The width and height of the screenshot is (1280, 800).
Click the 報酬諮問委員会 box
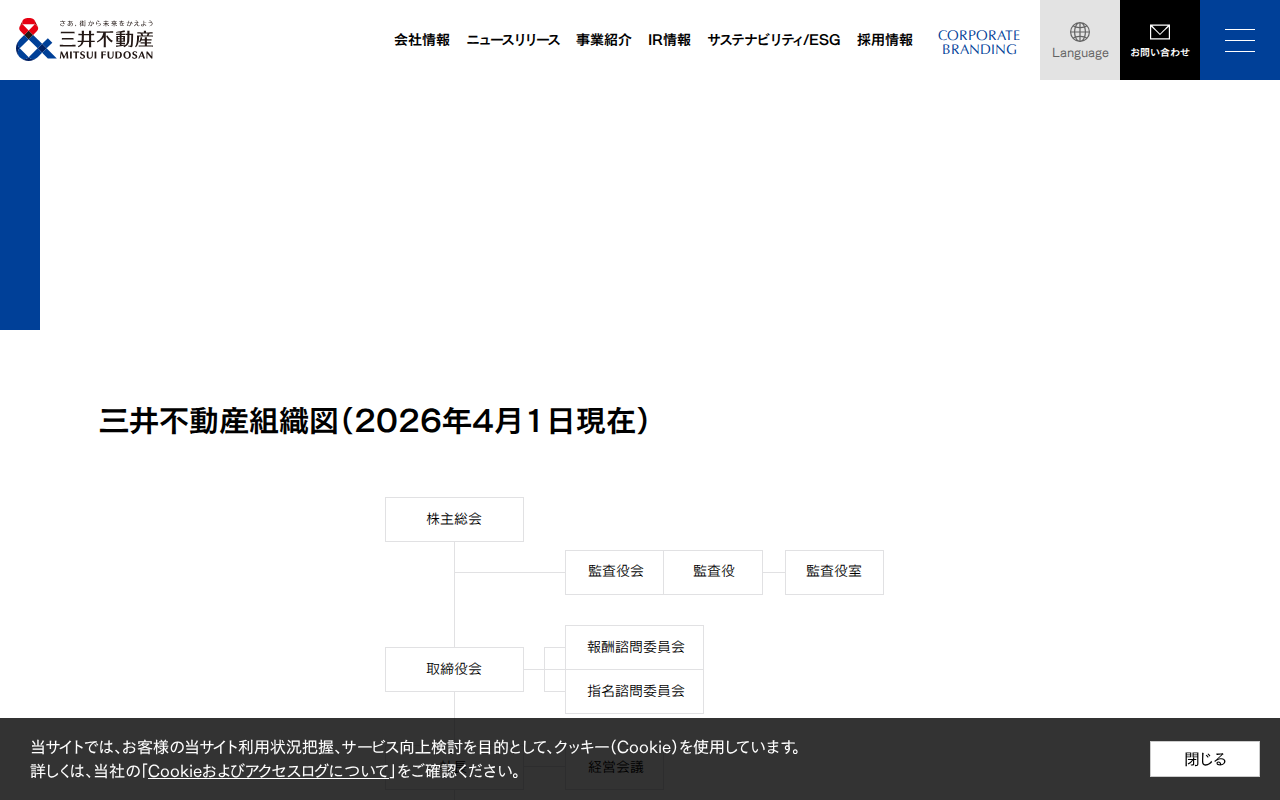pyautogui.click(x=634, y=647)
